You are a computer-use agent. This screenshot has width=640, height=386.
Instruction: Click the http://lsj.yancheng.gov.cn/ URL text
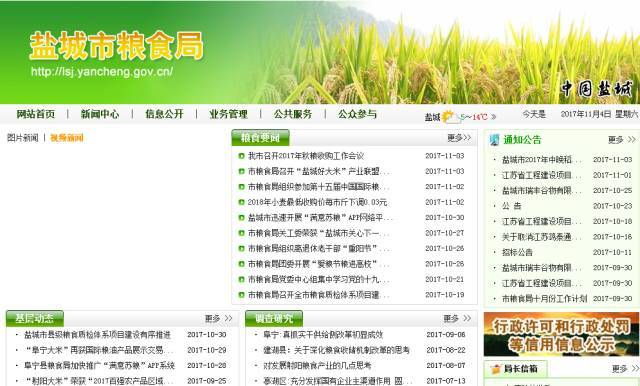point(102,72)
